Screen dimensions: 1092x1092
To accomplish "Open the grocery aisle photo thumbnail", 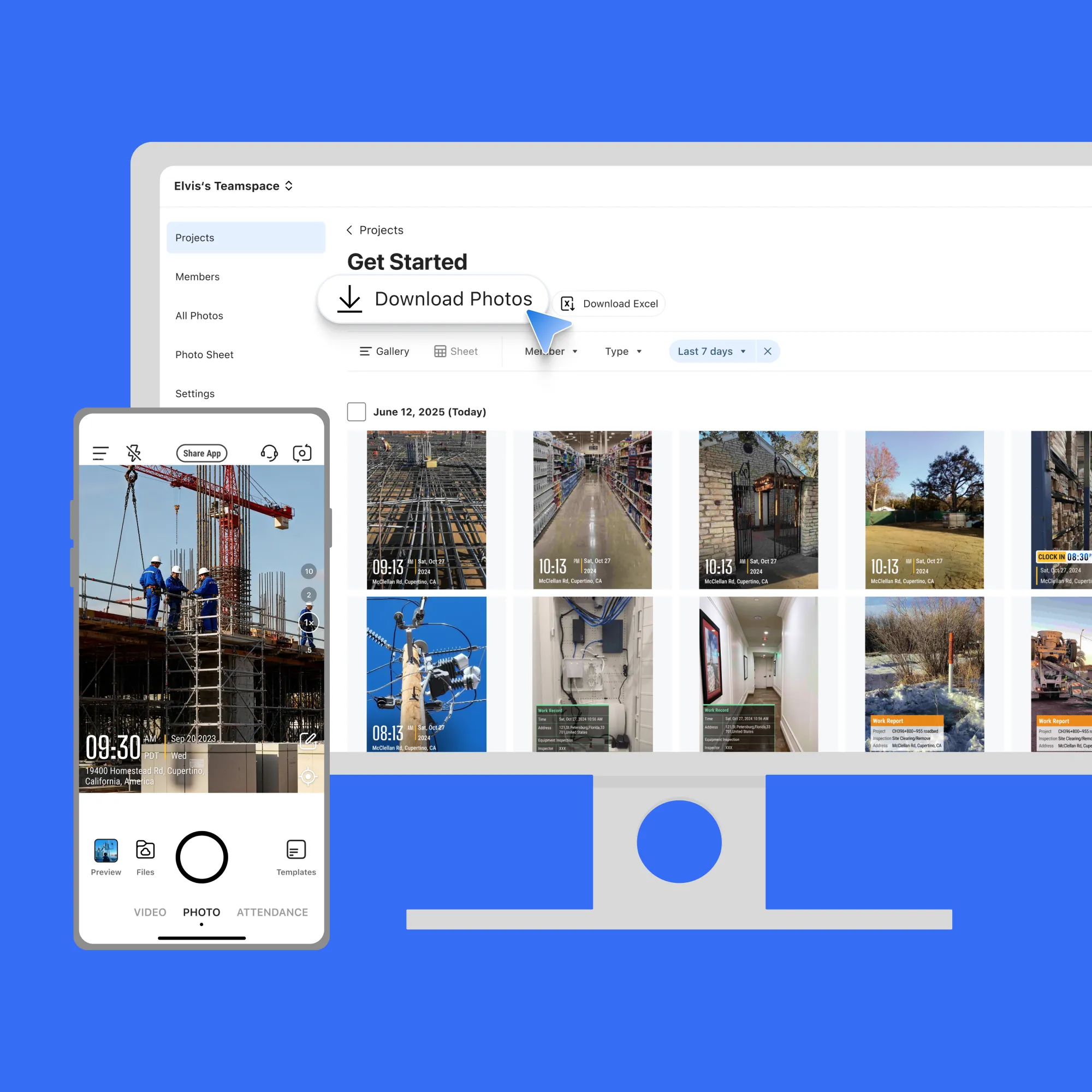I will [592, 510].
